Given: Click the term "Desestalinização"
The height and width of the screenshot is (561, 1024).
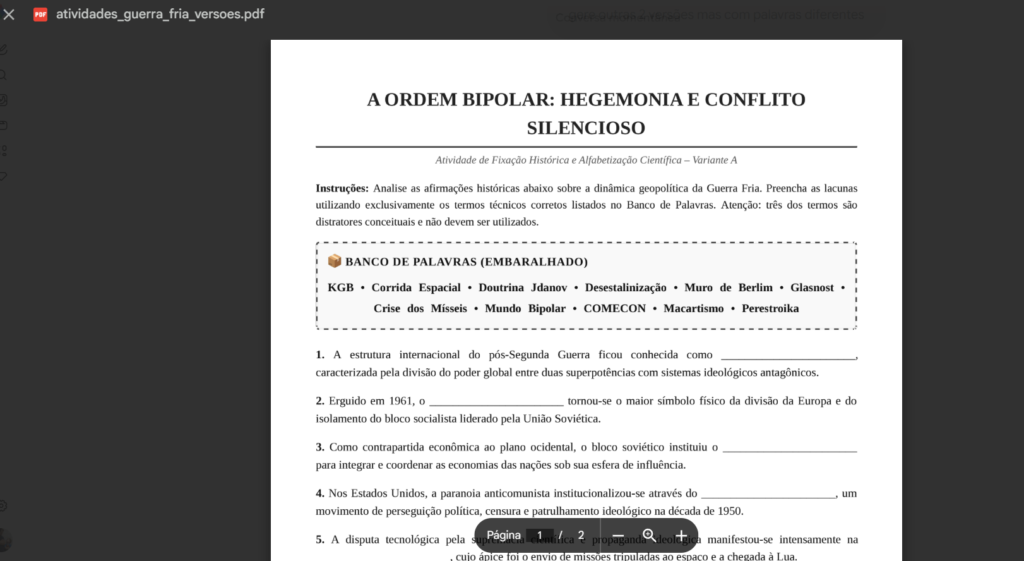Looking at the screenshot, I should pos(626,287).
